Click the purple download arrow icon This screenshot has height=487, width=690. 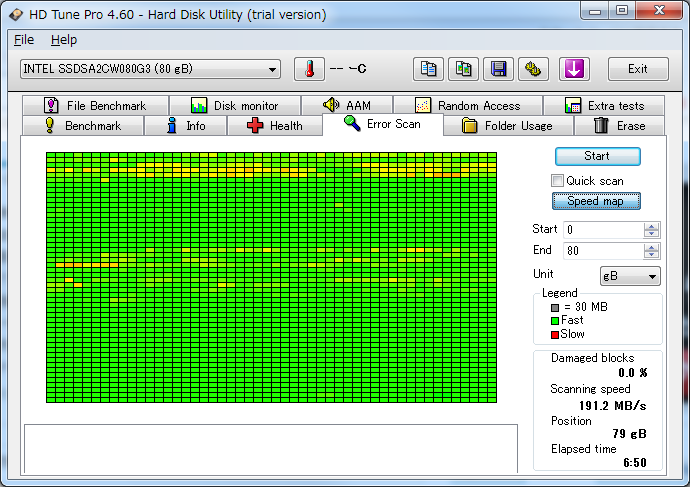tap(574, 69)
